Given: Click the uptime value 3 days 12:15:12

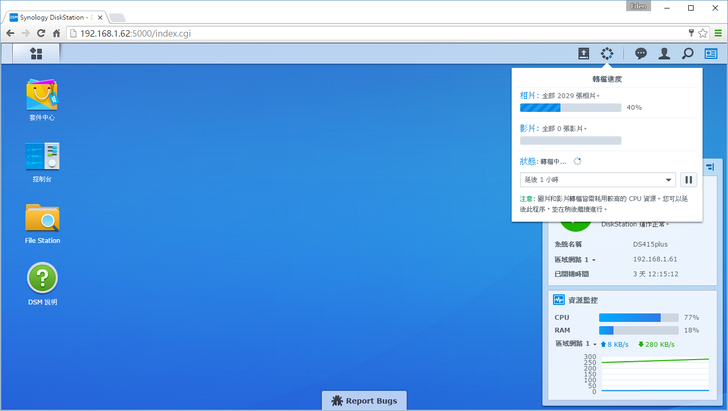Looking at the screenshot, I should 655,274.
